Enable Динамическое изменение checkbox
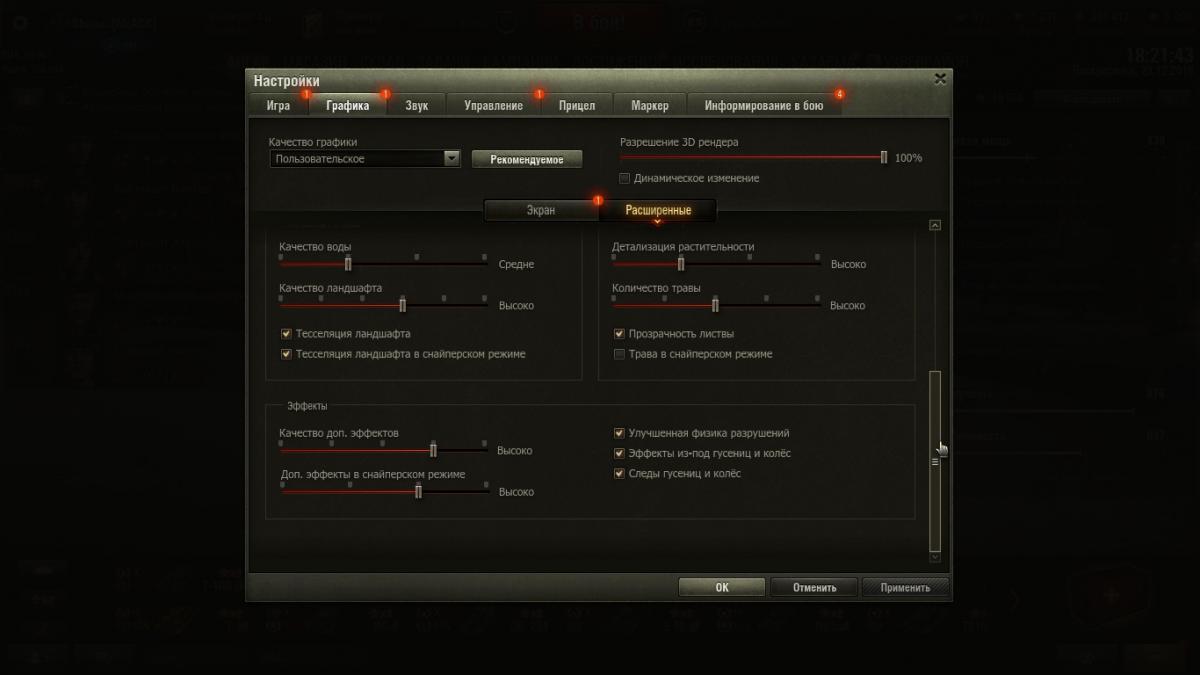1200x675 pixels. [624, 178]
